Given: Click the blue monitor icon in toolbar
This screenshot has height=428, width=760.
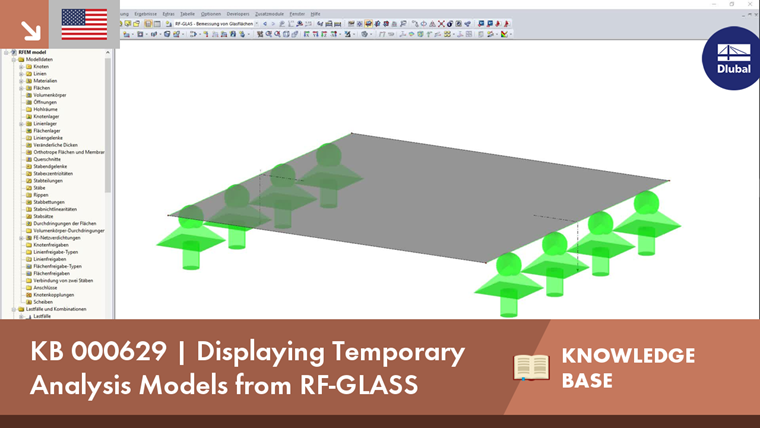Looking at the screenshot, I should pos(481,24).
